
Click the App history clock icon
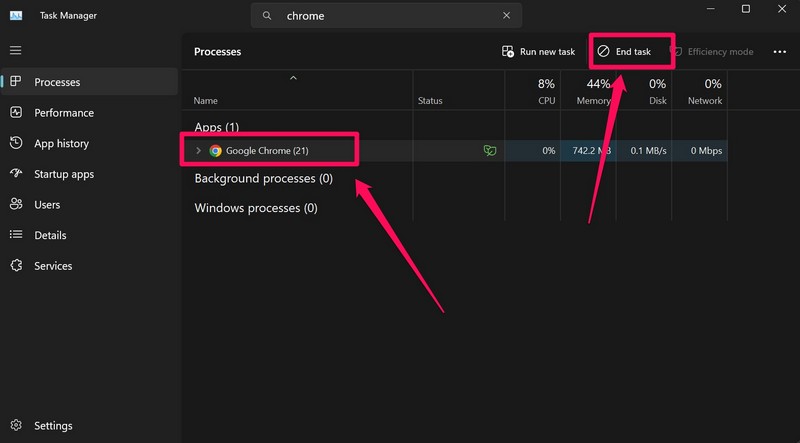pos(16,143)
